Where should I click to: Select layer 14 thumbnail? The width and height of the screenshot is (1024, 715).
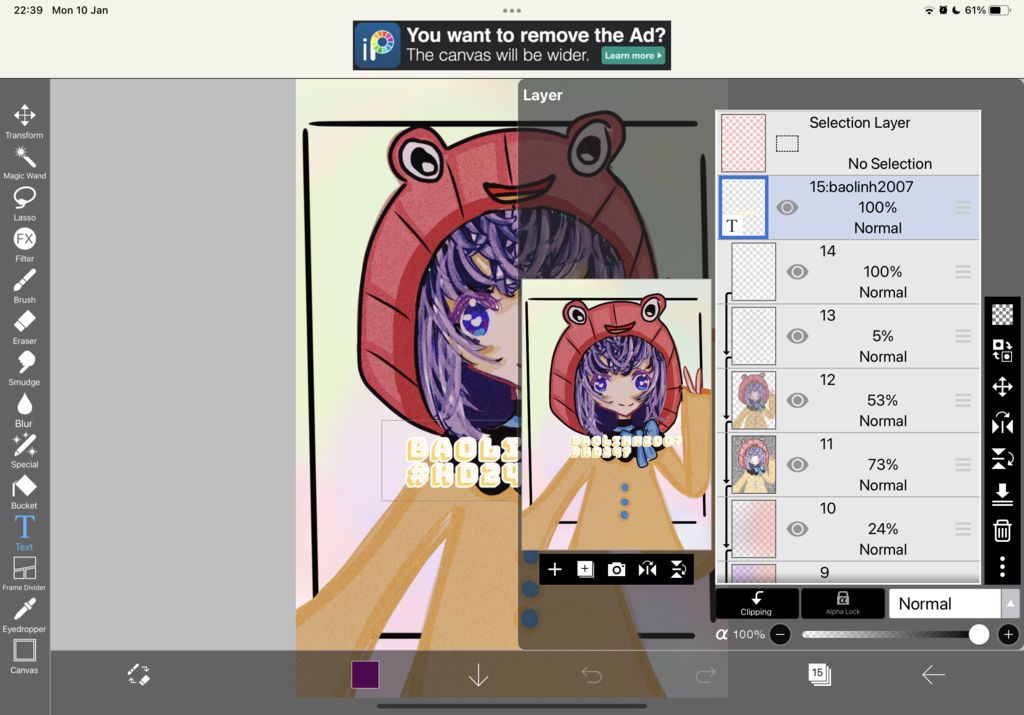tap(754, 272)
